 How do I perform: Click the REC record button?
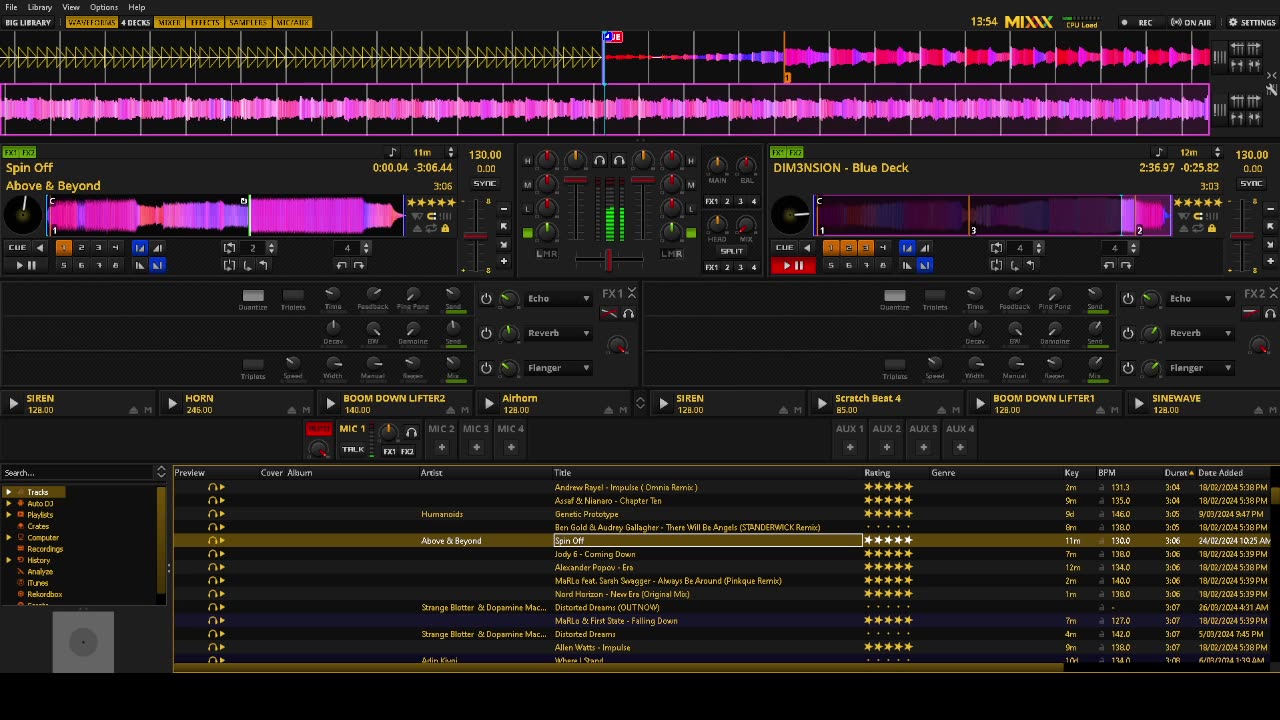(1138, 22)
